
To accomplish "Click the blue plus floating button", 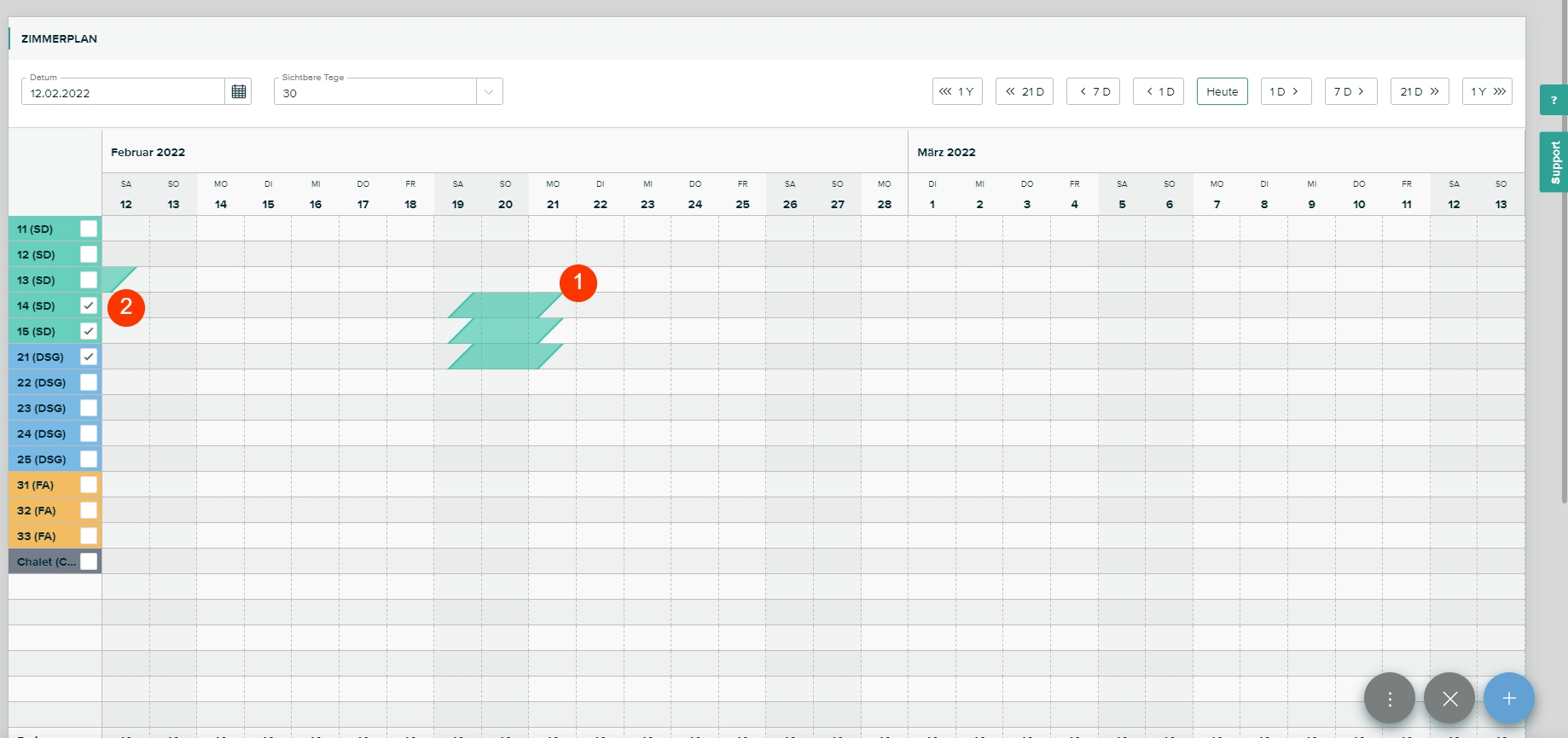I will 1508,699.
